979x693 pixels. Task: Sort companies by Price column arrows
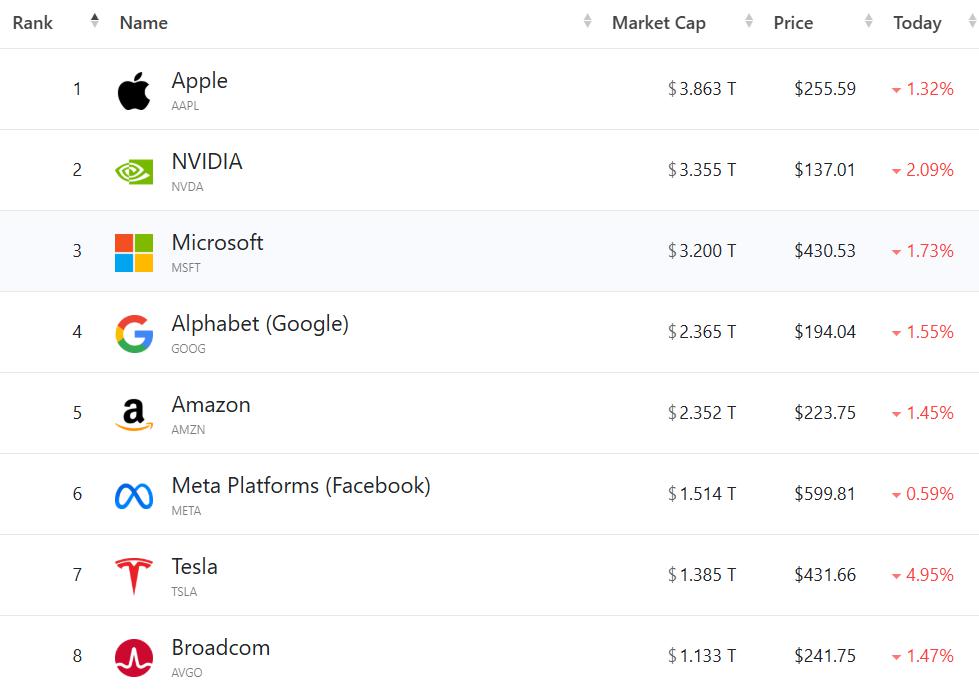(869, 21)
